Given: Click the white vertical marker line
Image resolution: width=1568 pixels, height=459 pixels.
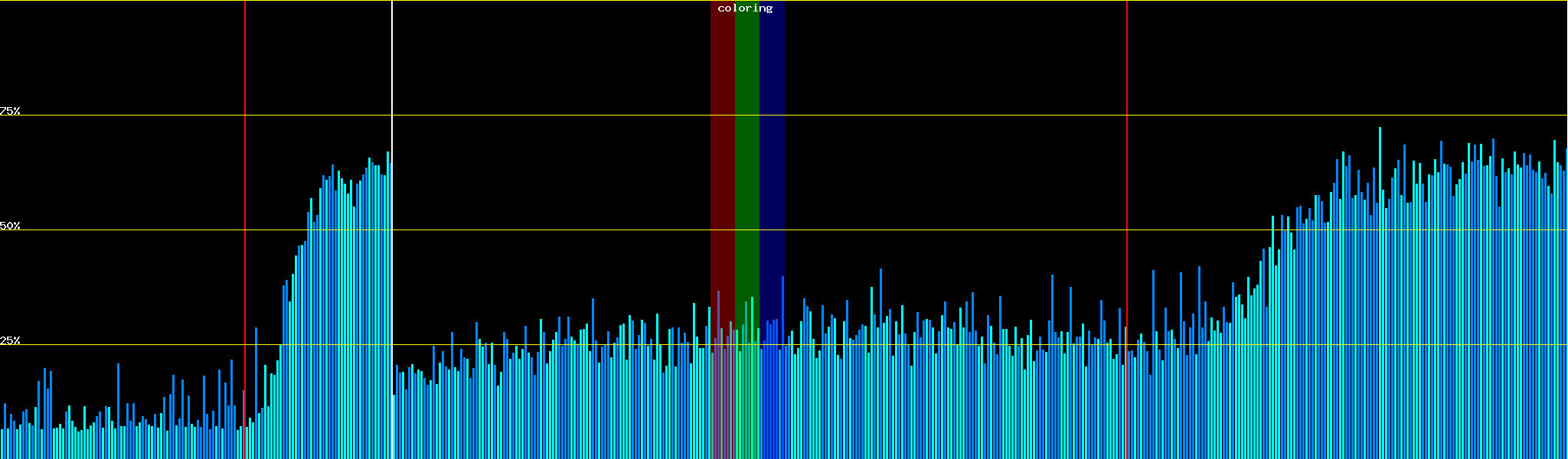Looking at the screenshot, I should (x=392, y=76).
